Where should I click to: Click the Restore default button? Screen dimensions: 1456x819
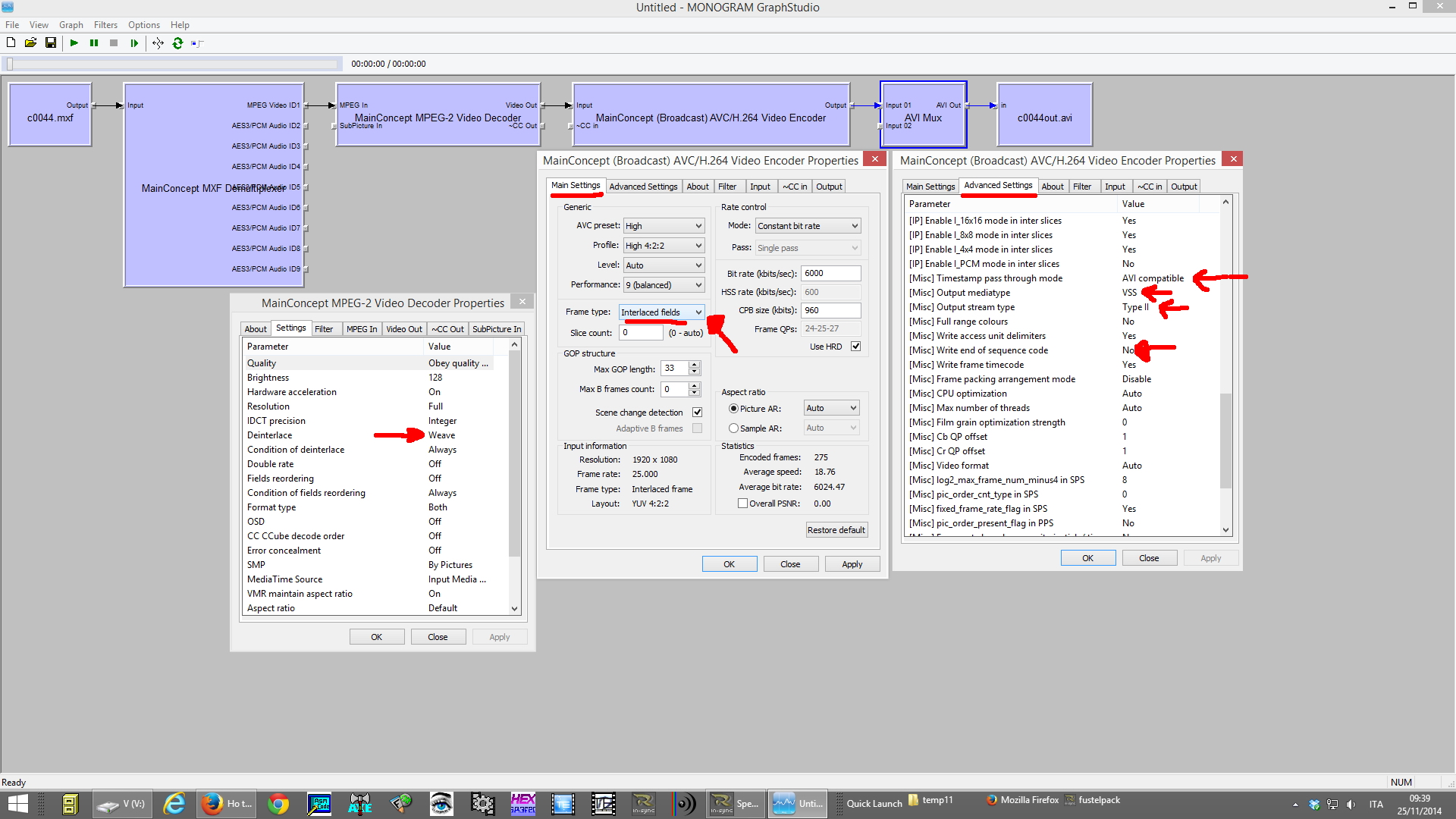836,530
